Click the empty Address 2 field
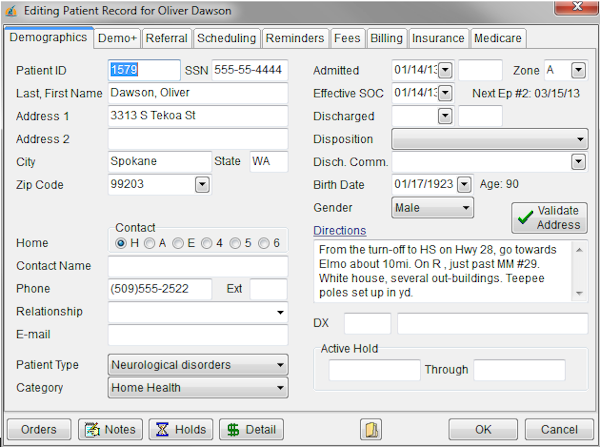The width and height of the screenshot is (600, 447). (x=198, y=139)
